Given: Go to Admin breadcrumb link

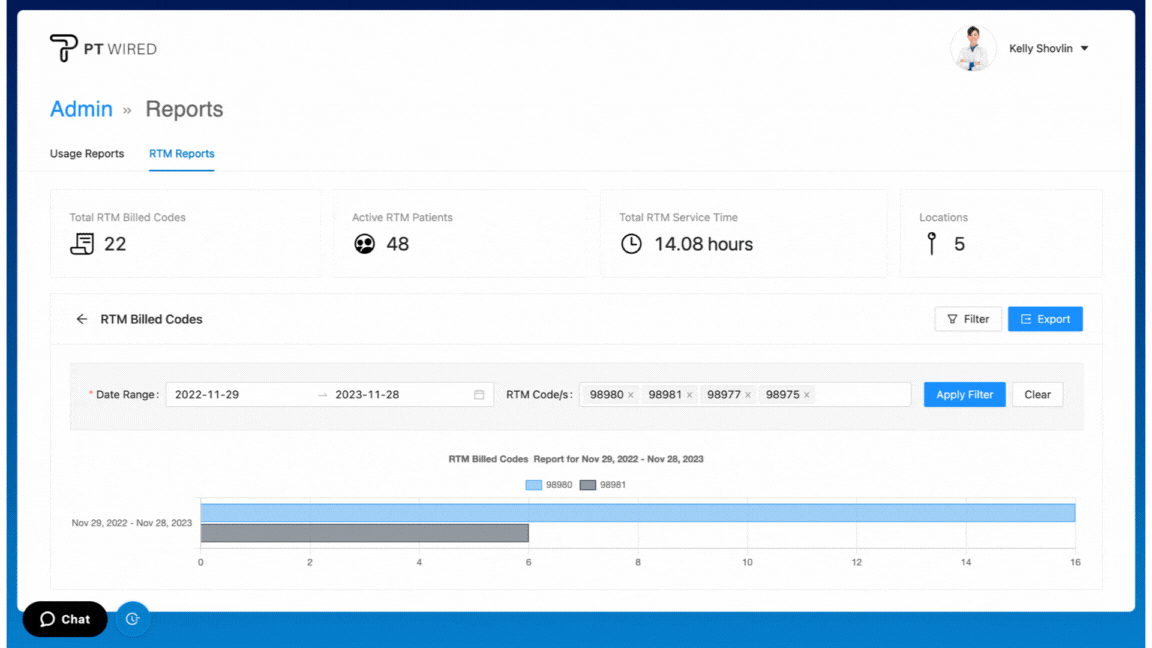Looking at the screenshot, I should click(81, 109).
